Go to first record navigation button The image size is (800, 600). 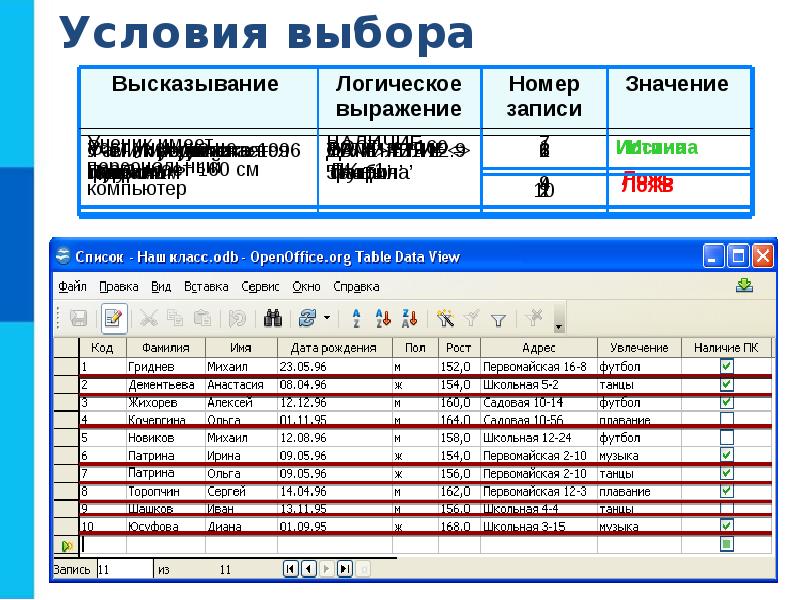pyautogui.click(x=291, y=569)
